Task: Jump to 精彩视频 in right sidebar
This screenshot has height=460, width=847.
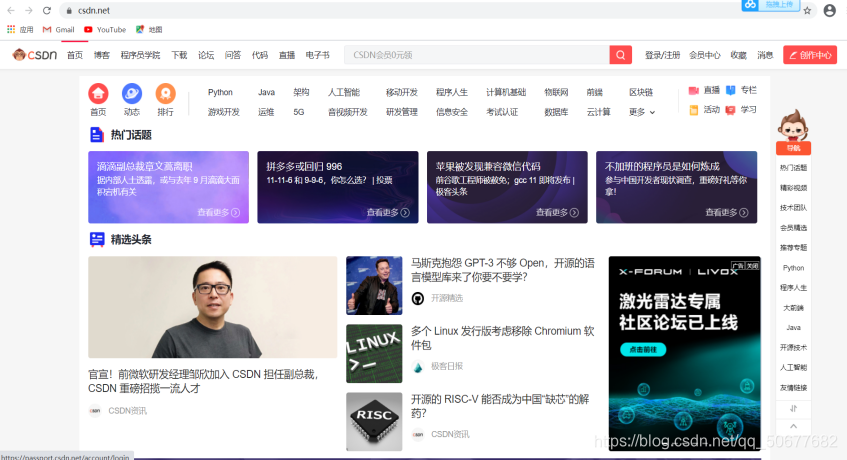Action: click(794, 188)
